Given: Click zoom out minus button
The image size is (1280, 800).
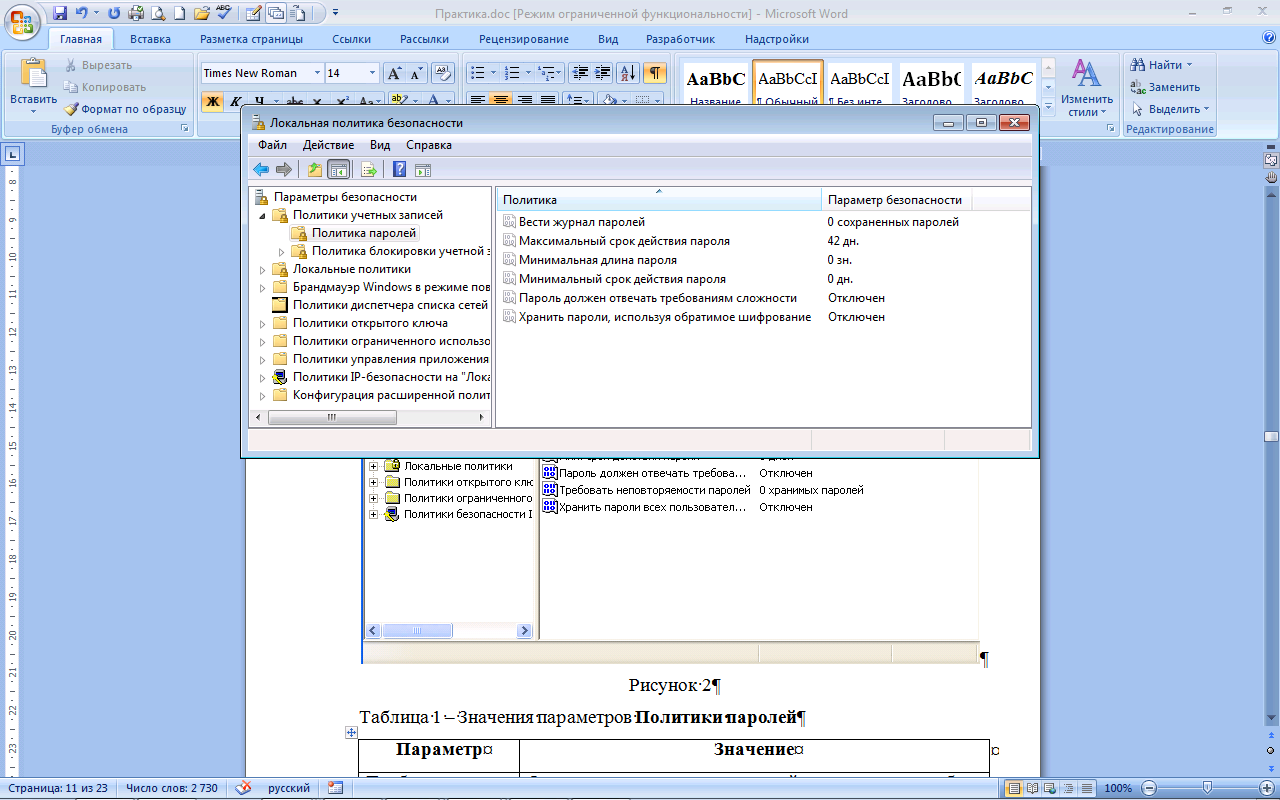Looking at the screenshot, I should click(1149, 788).
